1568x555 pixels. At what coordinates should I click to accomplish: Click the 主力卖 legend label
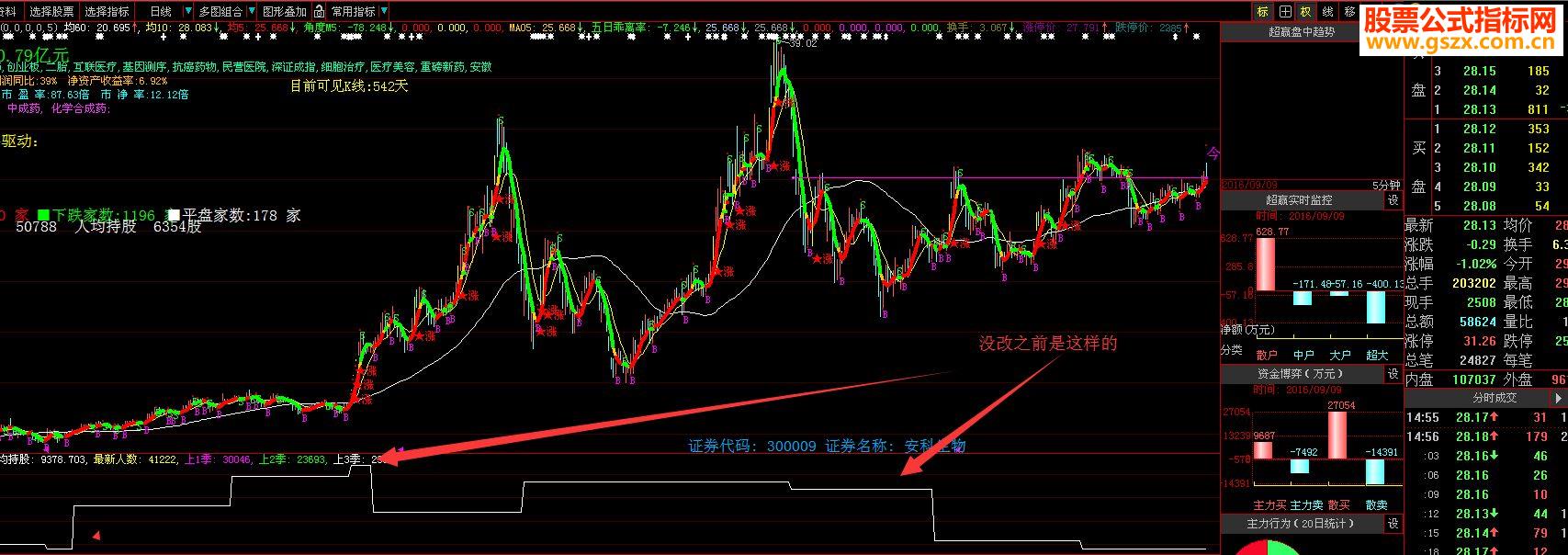[x=1307, y=505]
